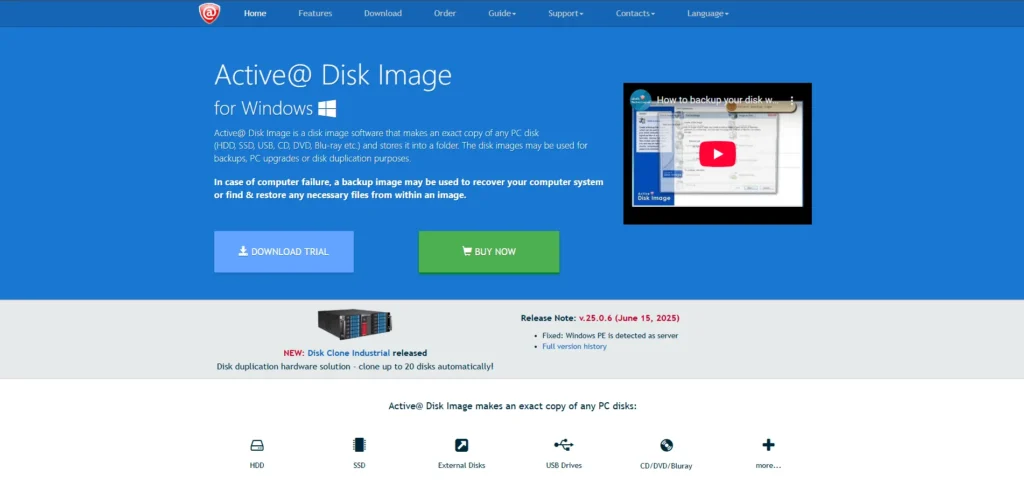The width and height of the screenshot is (1024, 490).
Task: Click the SSD chip icon
Action: [359, 445]
